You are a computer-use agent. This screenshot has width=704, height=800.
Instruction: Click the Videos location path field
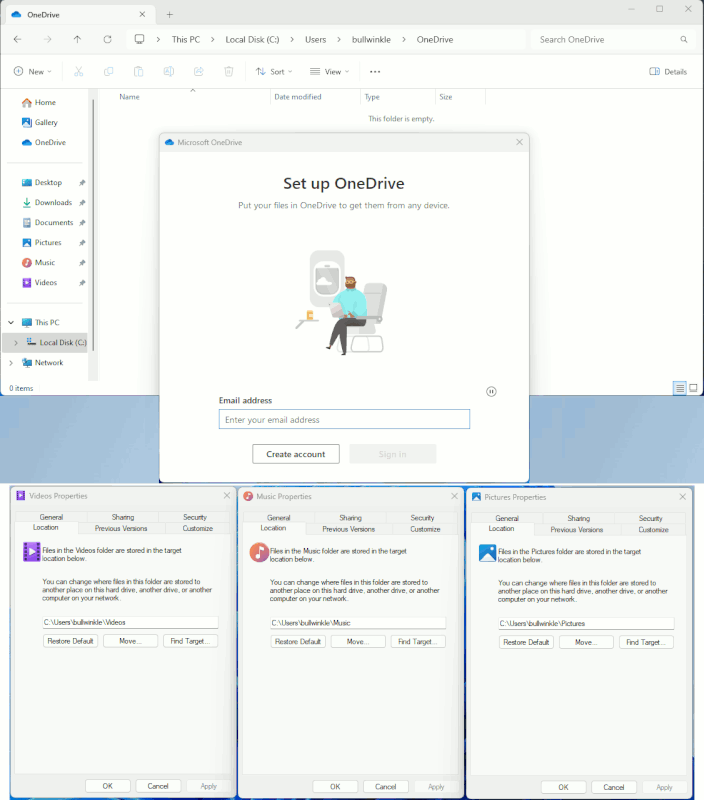(131, 622)
